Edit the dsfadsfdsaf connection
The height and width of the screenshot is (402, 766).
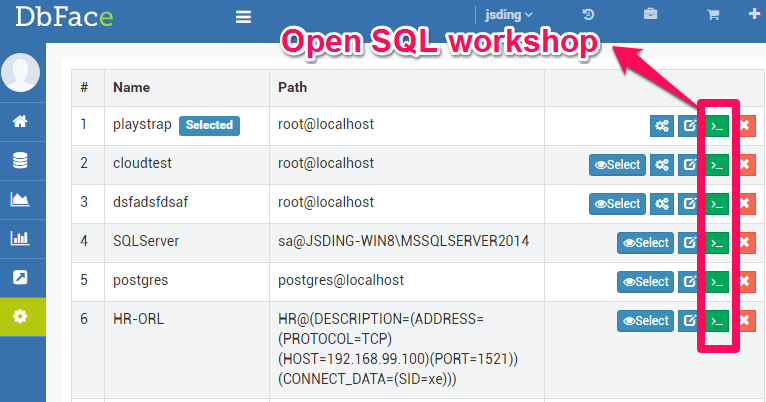(689, 204)
